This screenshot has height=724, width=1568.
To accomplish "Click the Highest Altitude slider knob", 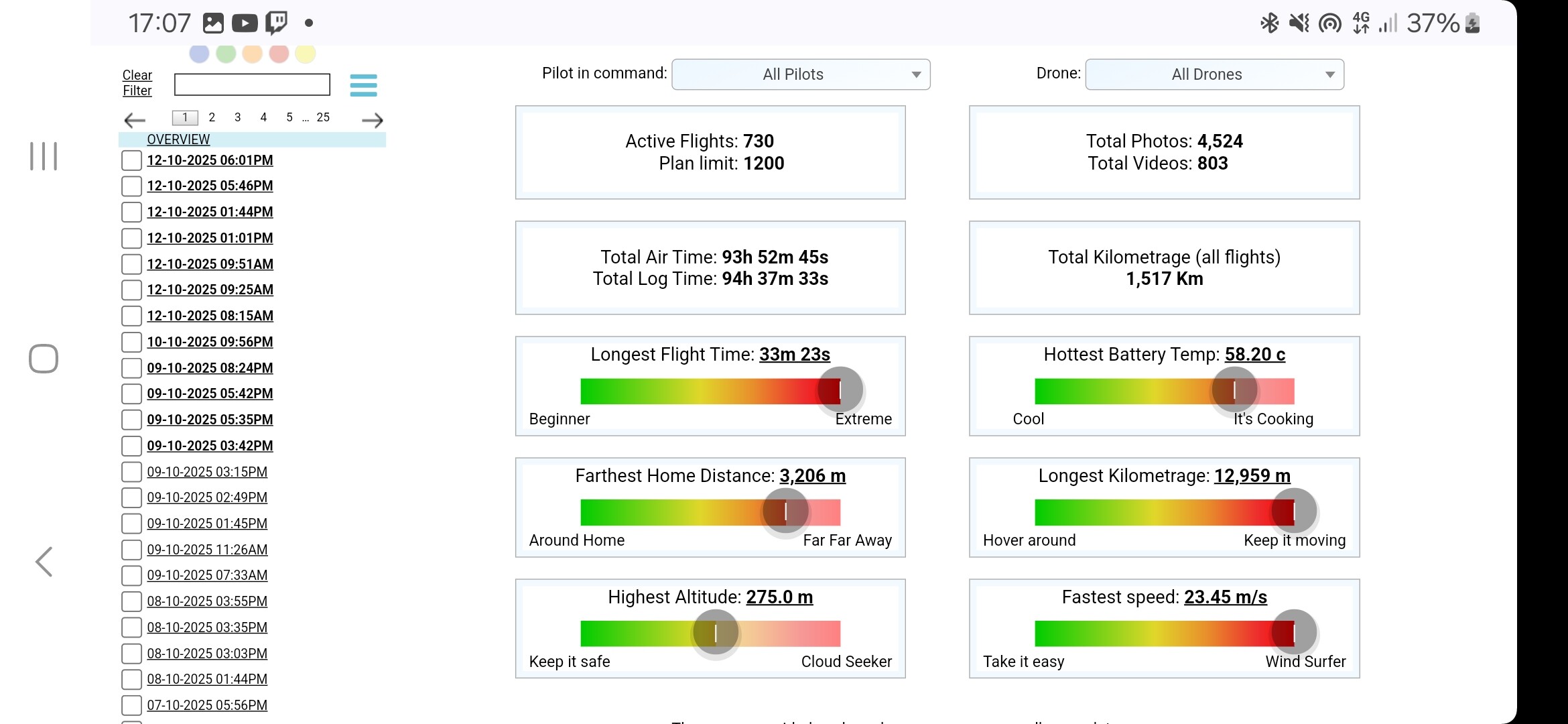I will point(715,633).
